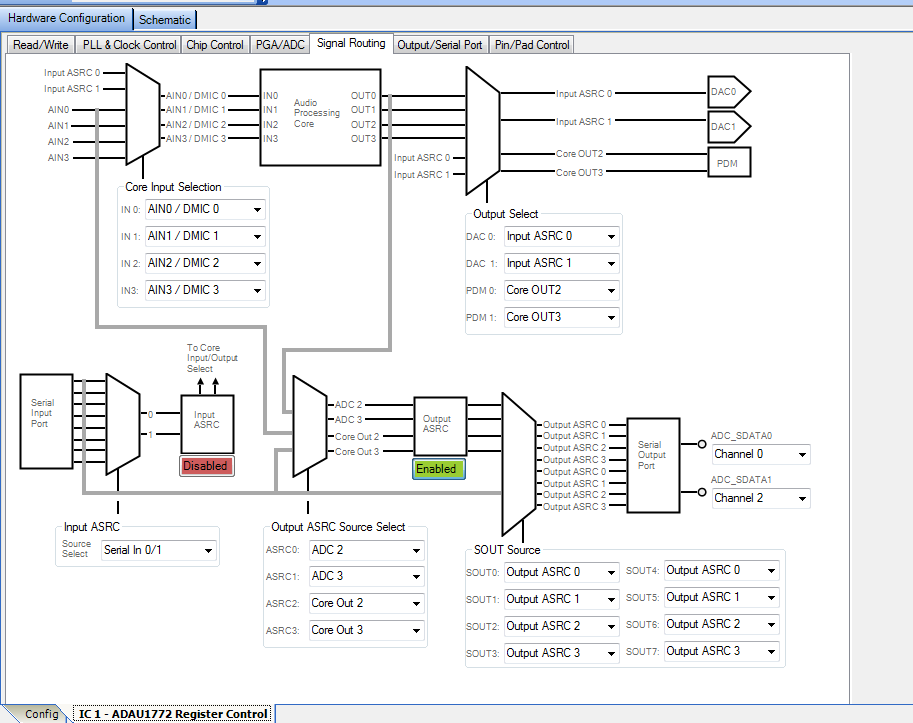
Task: Open the SOUT4 source dropdown
Action: pos(721,570)
